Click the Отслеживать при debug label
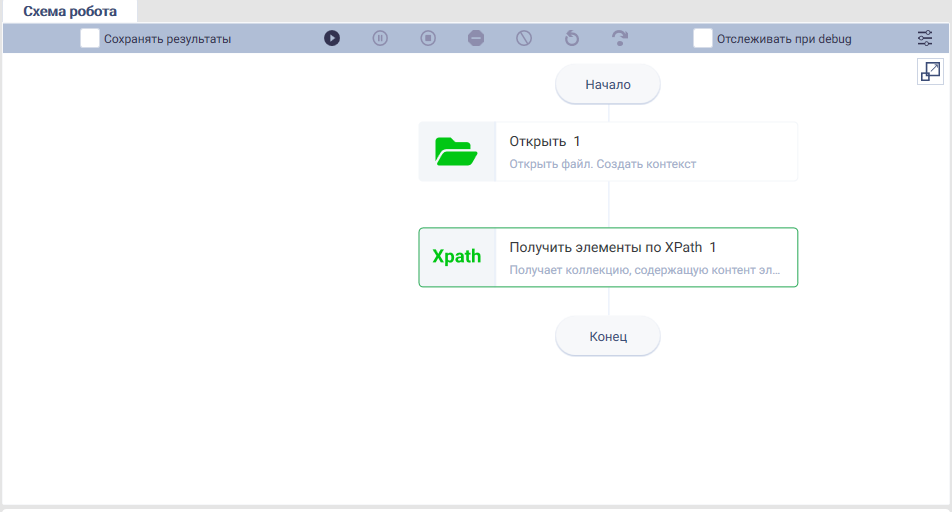Viewport: 952px width, 512px height. point(784,39)
